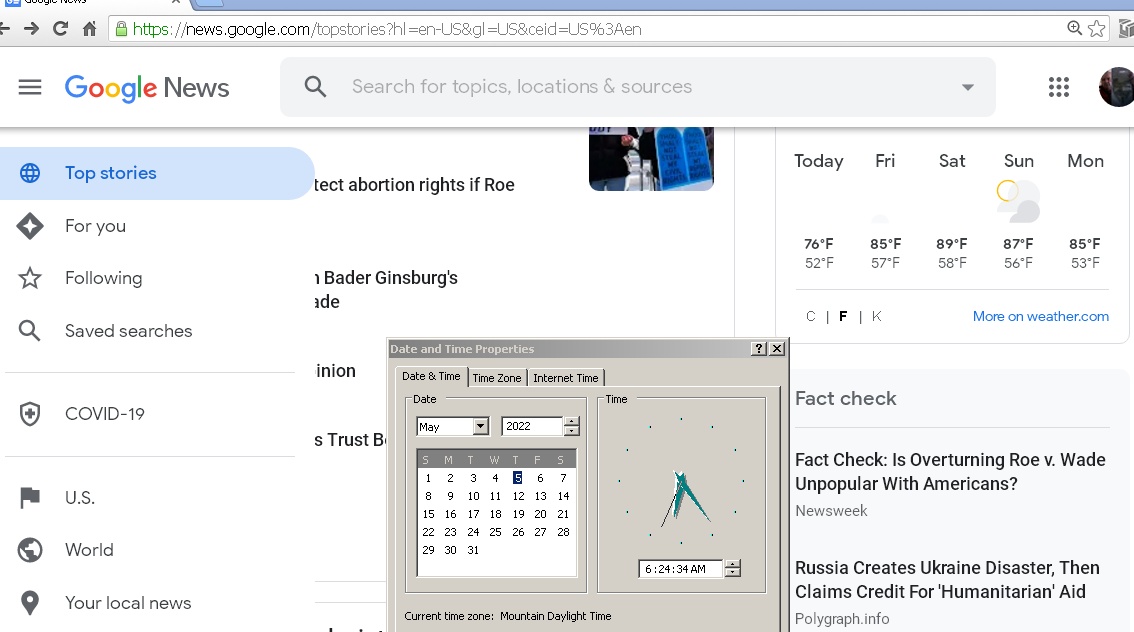
Task: Click the time stepper arrows
Action: [733, 569]
